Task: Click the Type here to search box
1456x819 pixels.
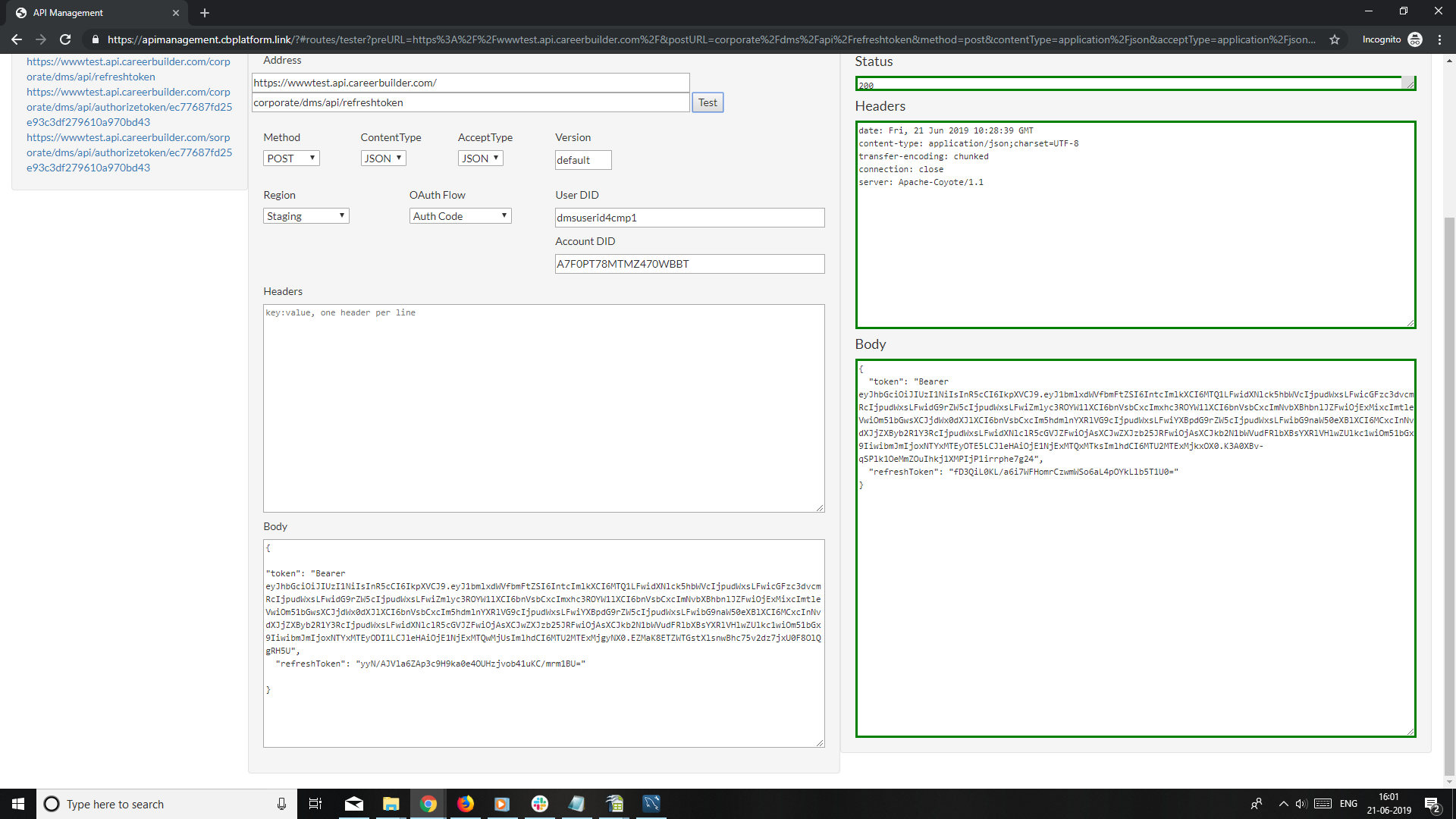Action: pyautogui.click(x=165, y=804)
